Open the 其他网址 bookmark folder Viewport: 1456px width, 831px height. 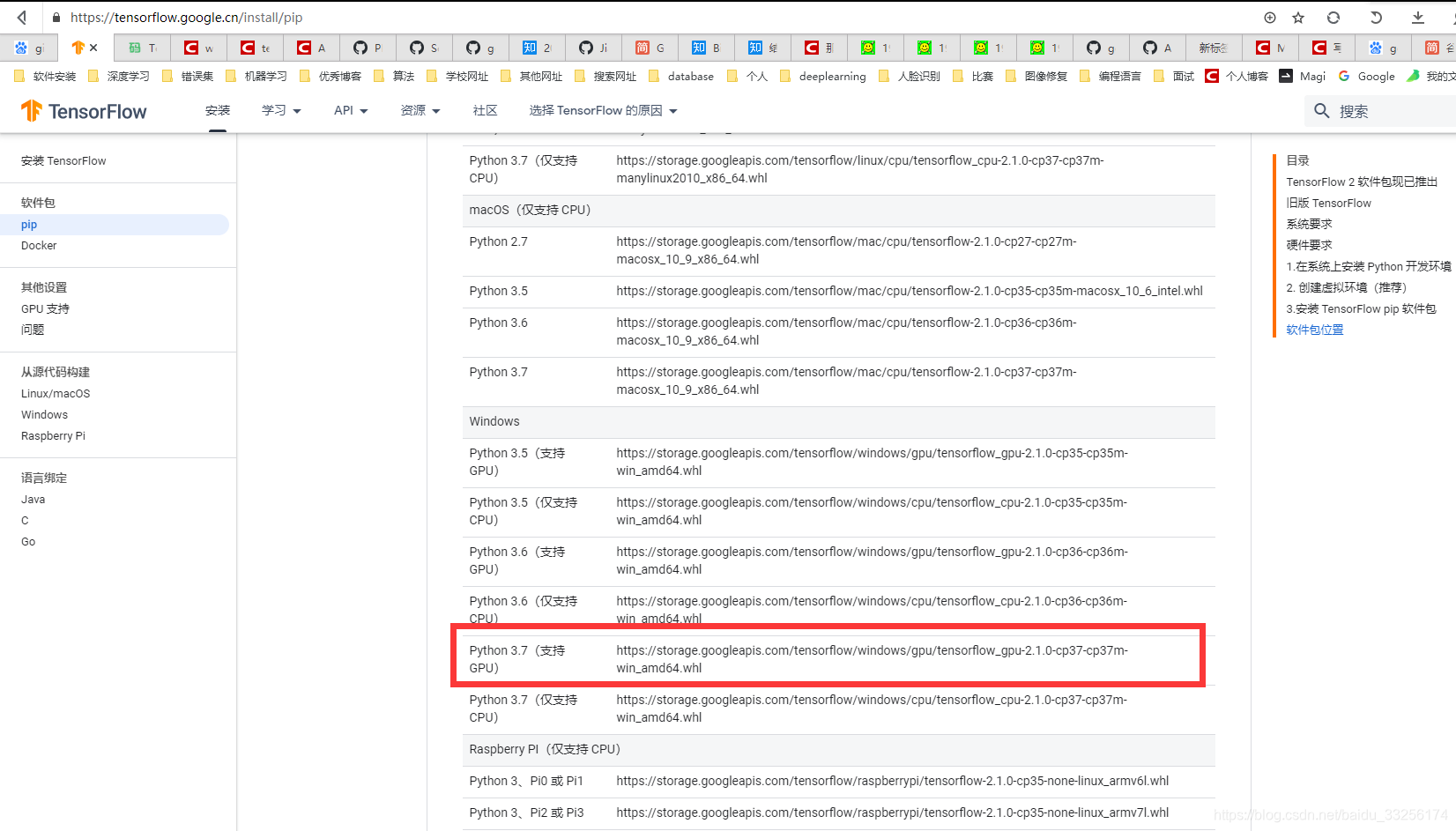[531, 77]
